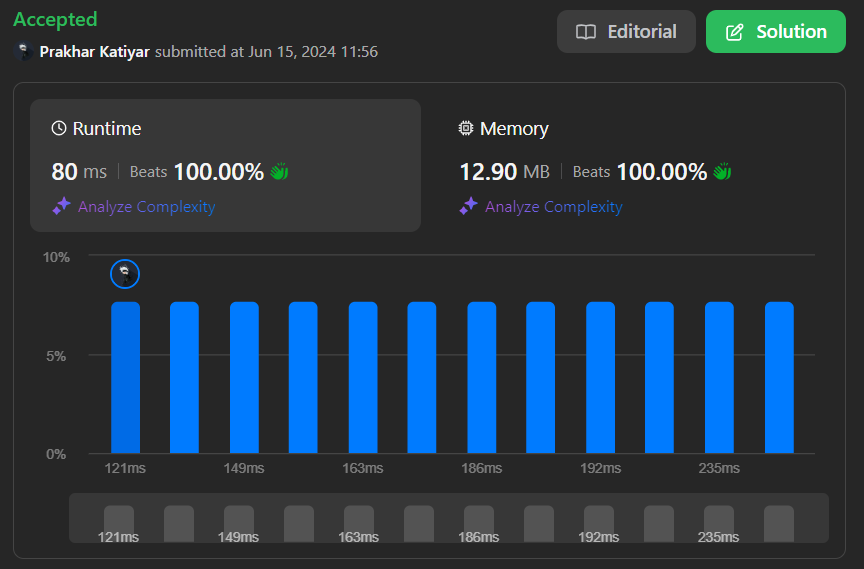This screenshot has height=569, width=864.
Task: Analyze Complexity for Runtime
Action: [x=146, y=207]
